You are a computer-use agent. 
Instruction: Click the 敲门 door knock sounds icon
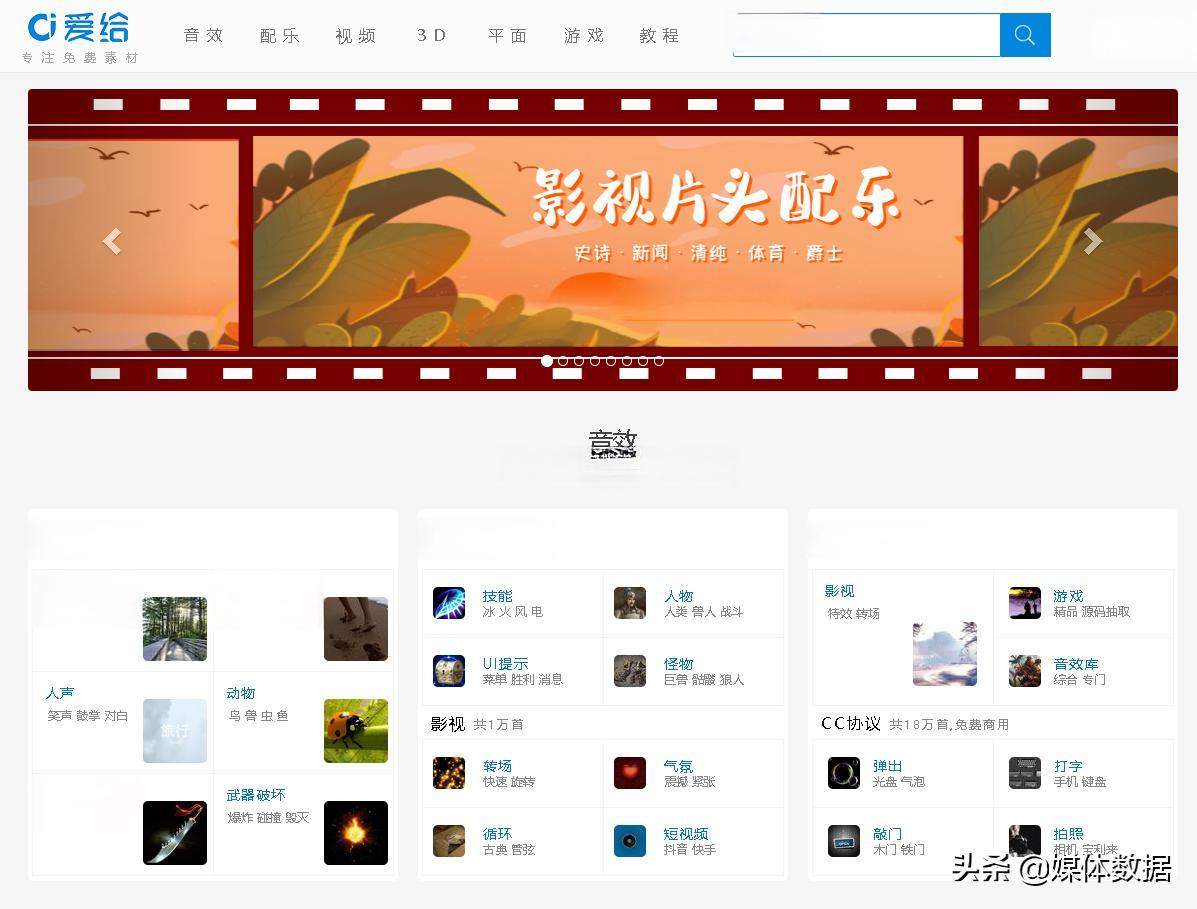[x=844, y=841]
